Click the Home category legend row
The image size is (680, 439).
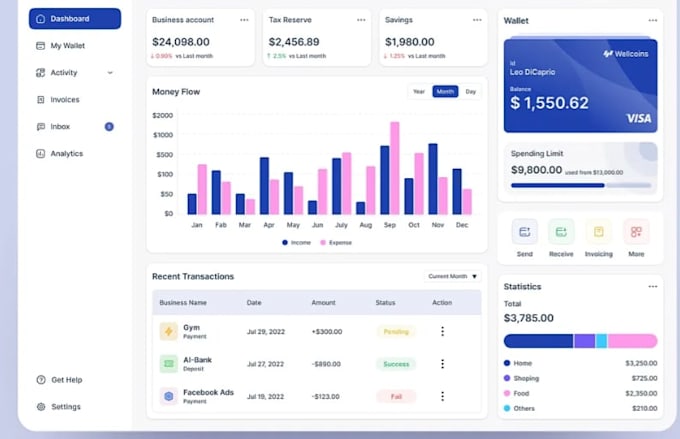click(580, 363)
